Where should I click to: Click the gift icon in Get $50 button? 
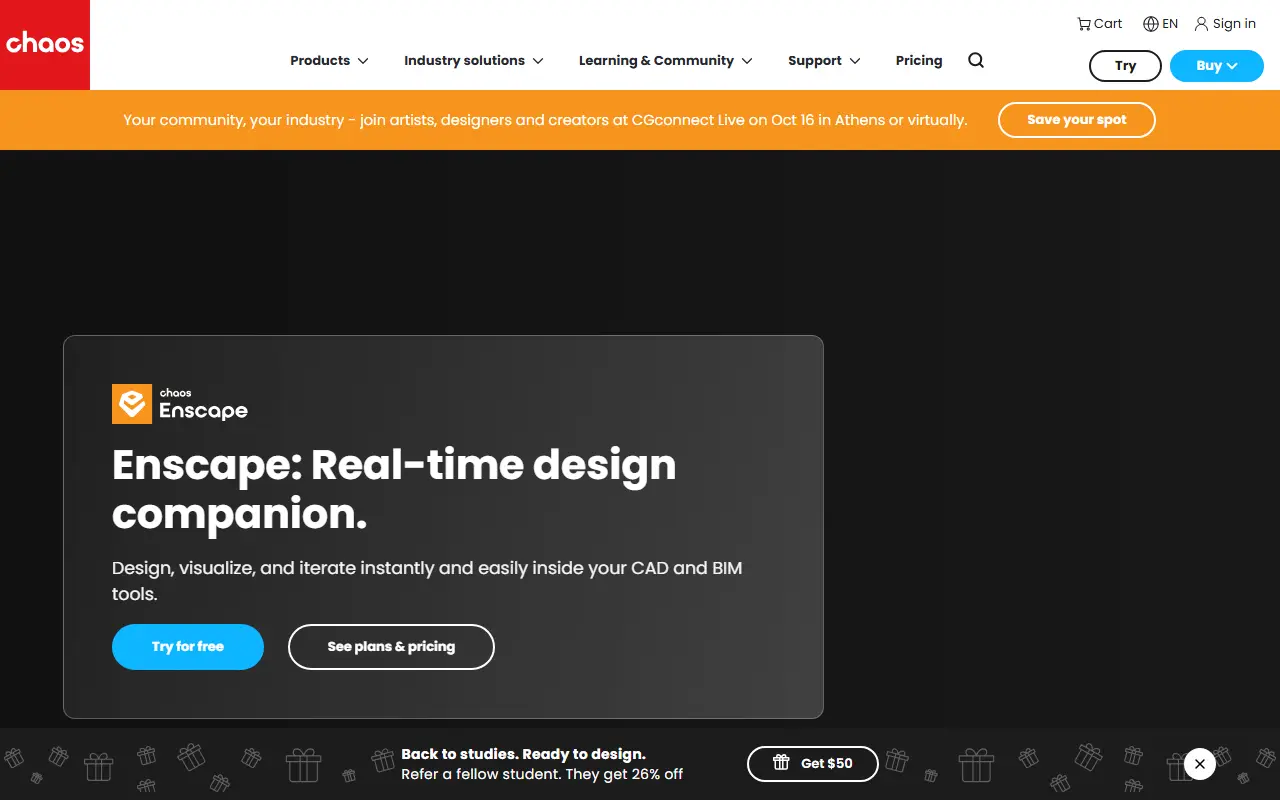click(782, 763)
